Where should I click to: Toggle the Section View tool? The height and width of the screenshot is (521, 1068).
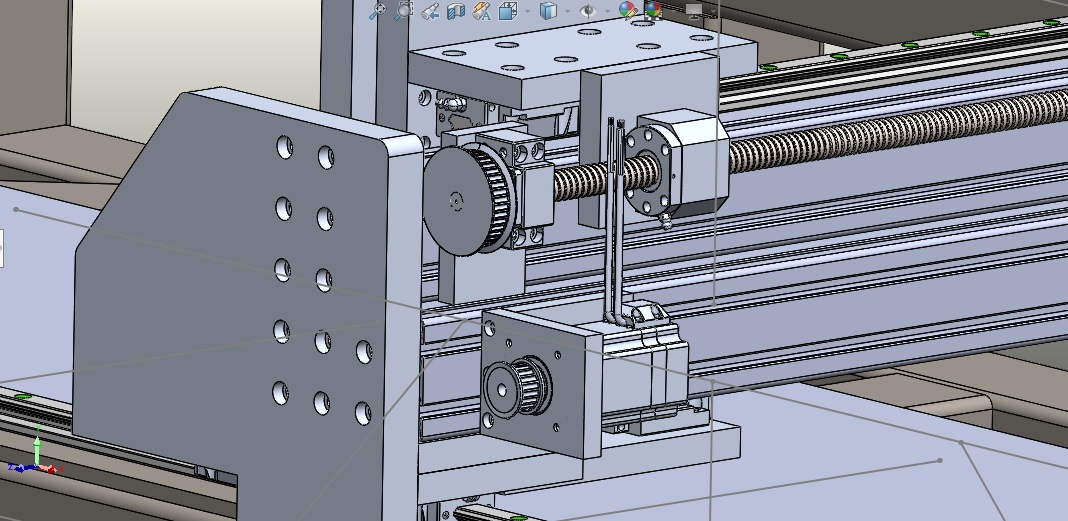pyautogui.click(x=456, y=11)
